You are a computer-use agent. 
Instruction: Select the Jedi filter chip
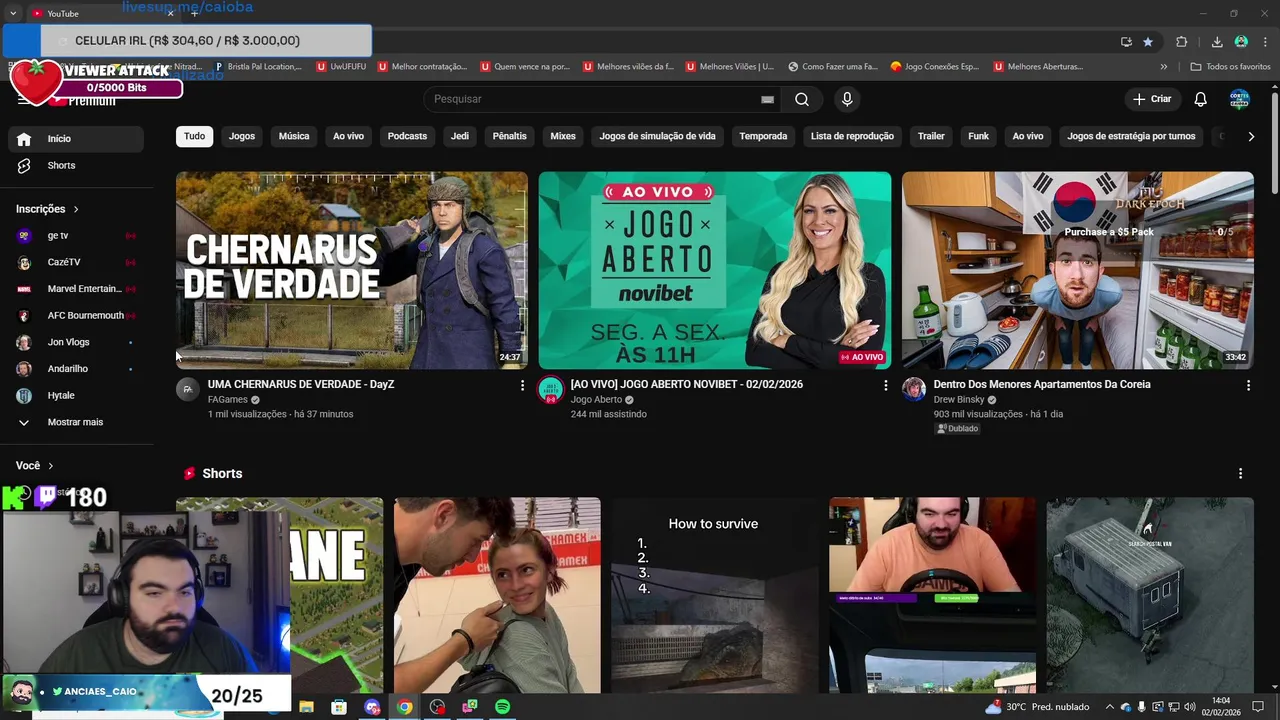pos(460,136)
